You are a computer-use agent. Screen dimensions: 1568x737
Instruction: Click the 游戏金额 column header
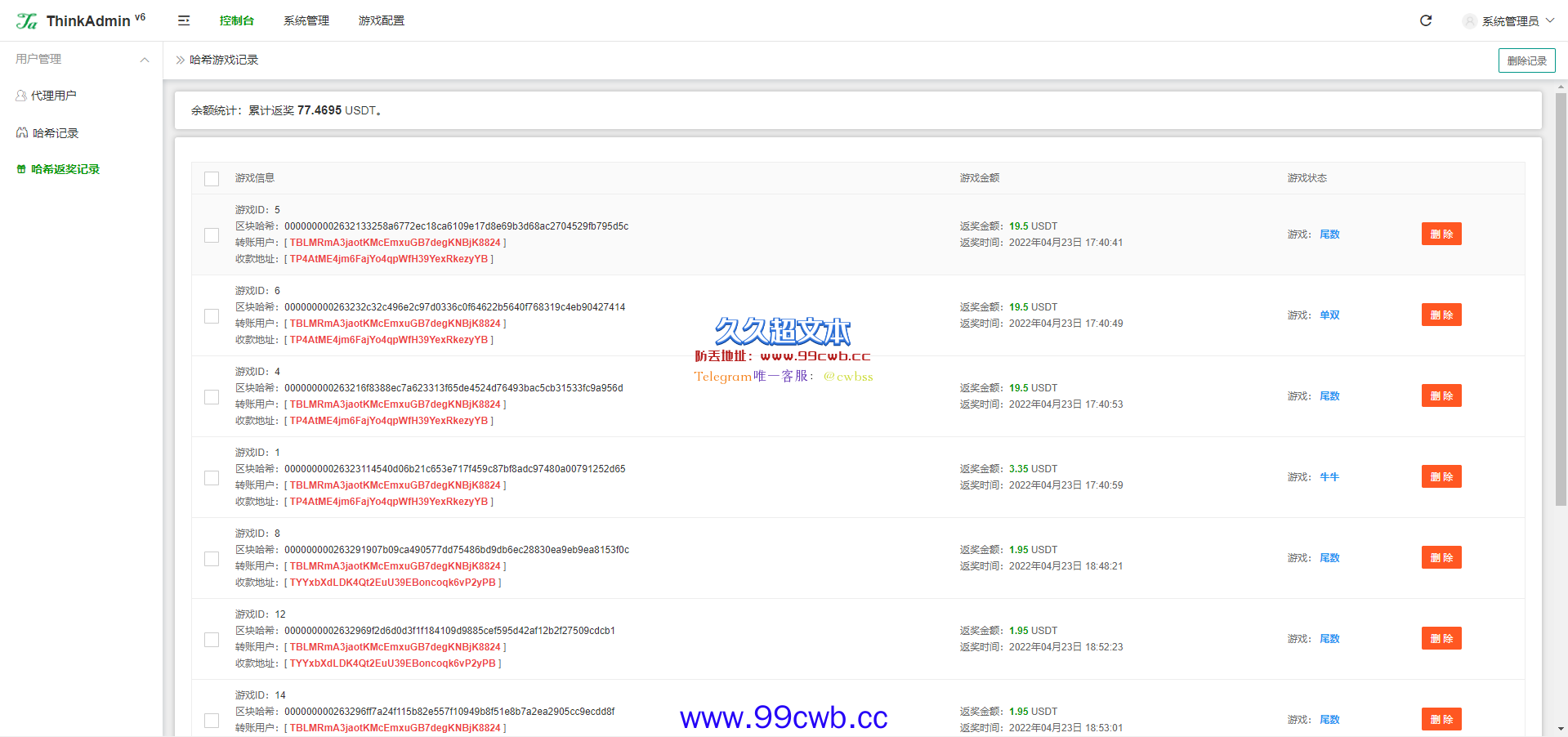point(979,177)
